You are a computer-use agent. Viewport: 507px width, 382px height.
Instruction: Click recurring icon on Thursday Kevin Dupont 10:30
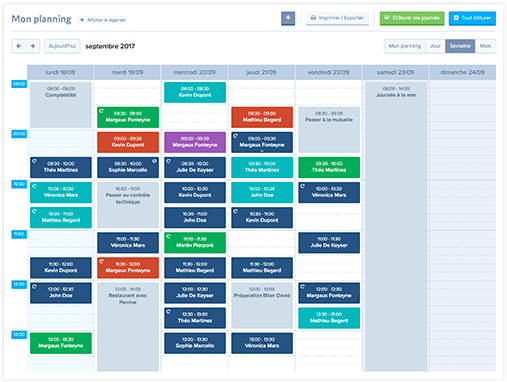pyautogui.click(x=235, y=211)
